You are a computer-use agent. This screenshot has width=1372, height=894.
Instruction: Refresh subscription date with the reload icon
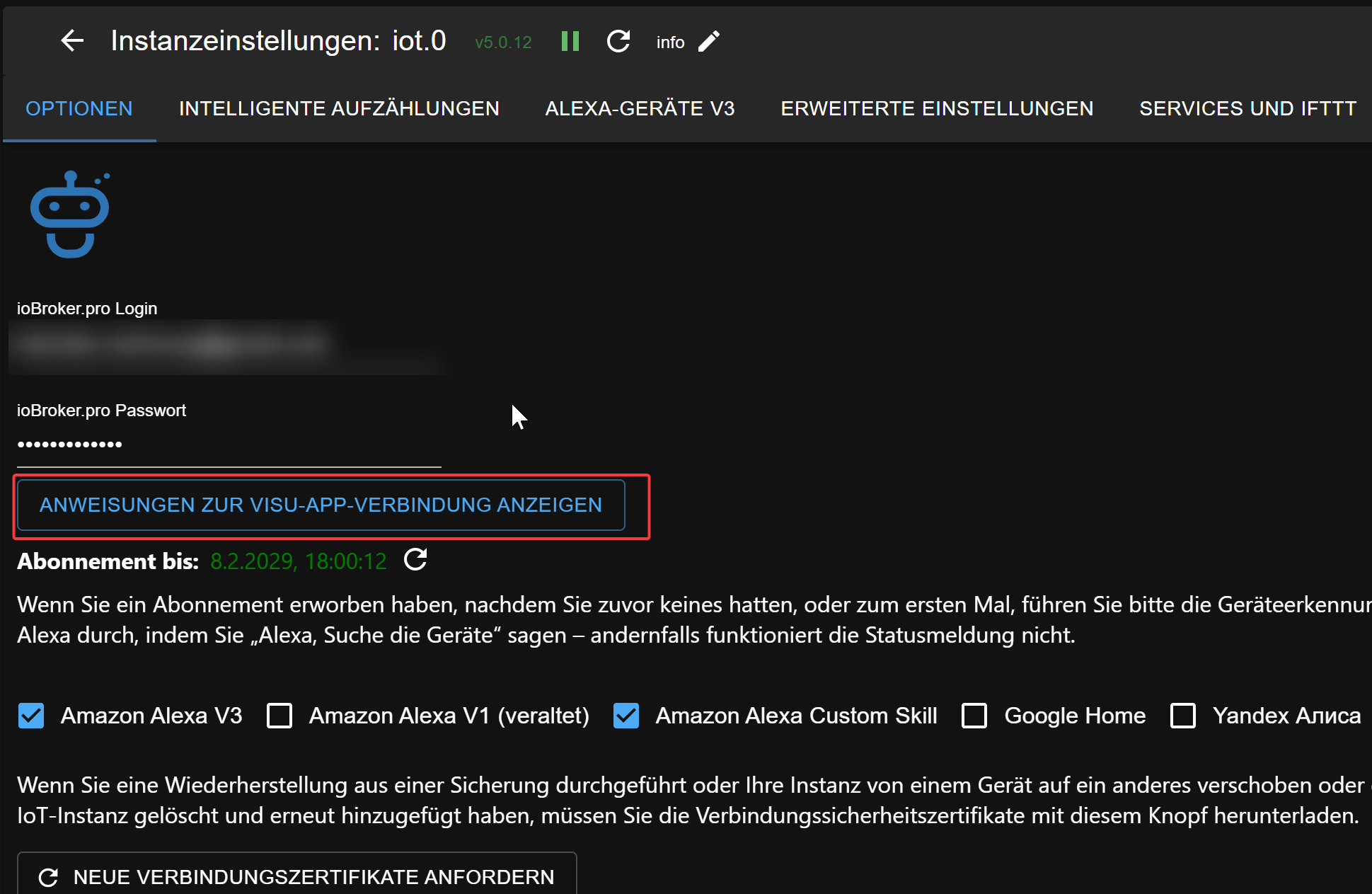(415, 560)
